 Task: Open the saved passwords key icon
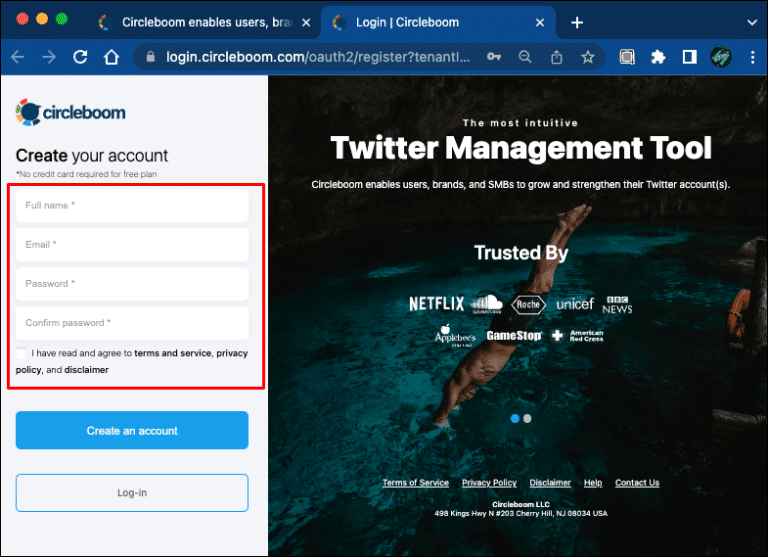494,57
